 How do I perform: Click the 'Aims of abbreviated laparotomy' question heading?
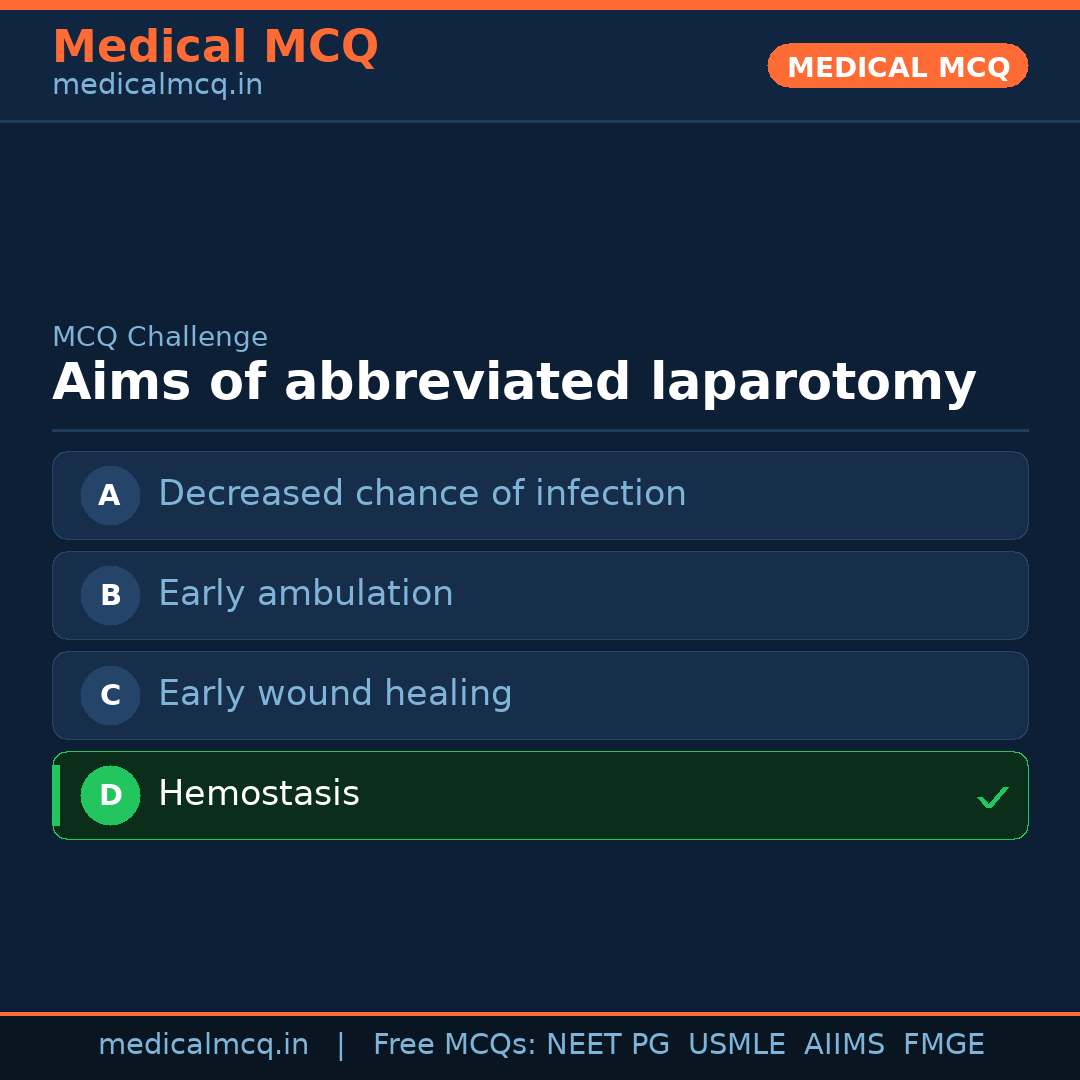click(x=514, y=383)
